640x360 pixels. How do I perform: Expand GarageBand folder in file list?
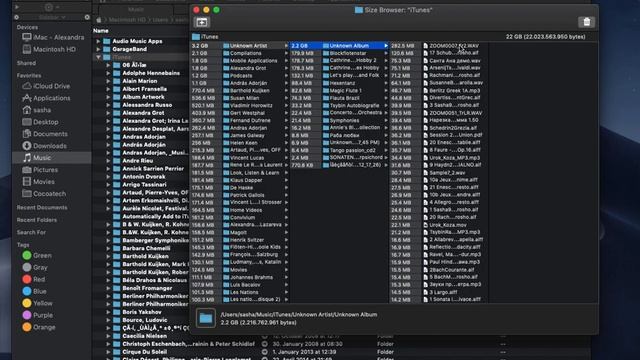coord(98,49)
